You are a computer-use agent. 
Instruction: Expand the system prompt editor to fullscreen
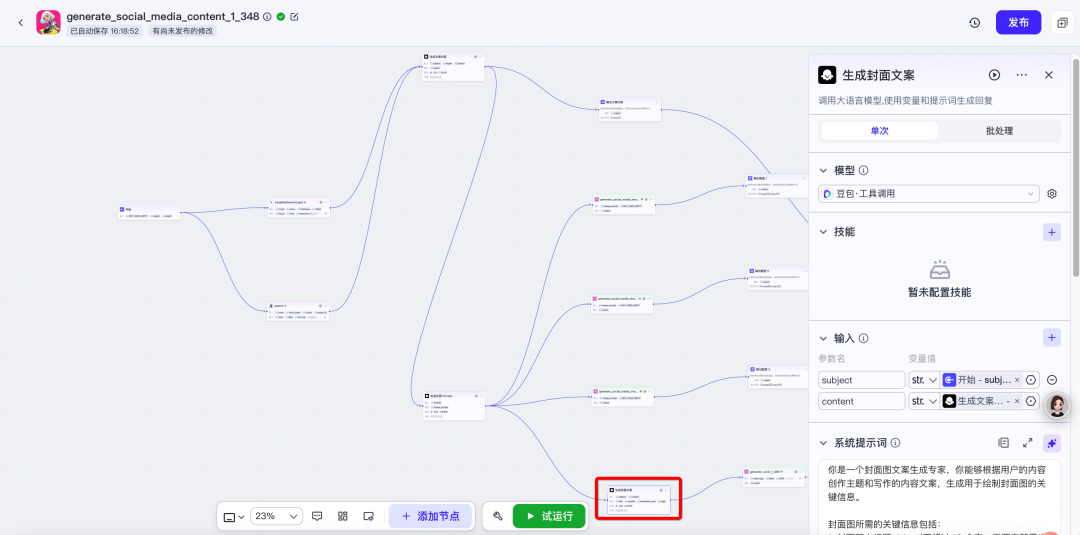pyautogui.click(x=1027, y=443)
